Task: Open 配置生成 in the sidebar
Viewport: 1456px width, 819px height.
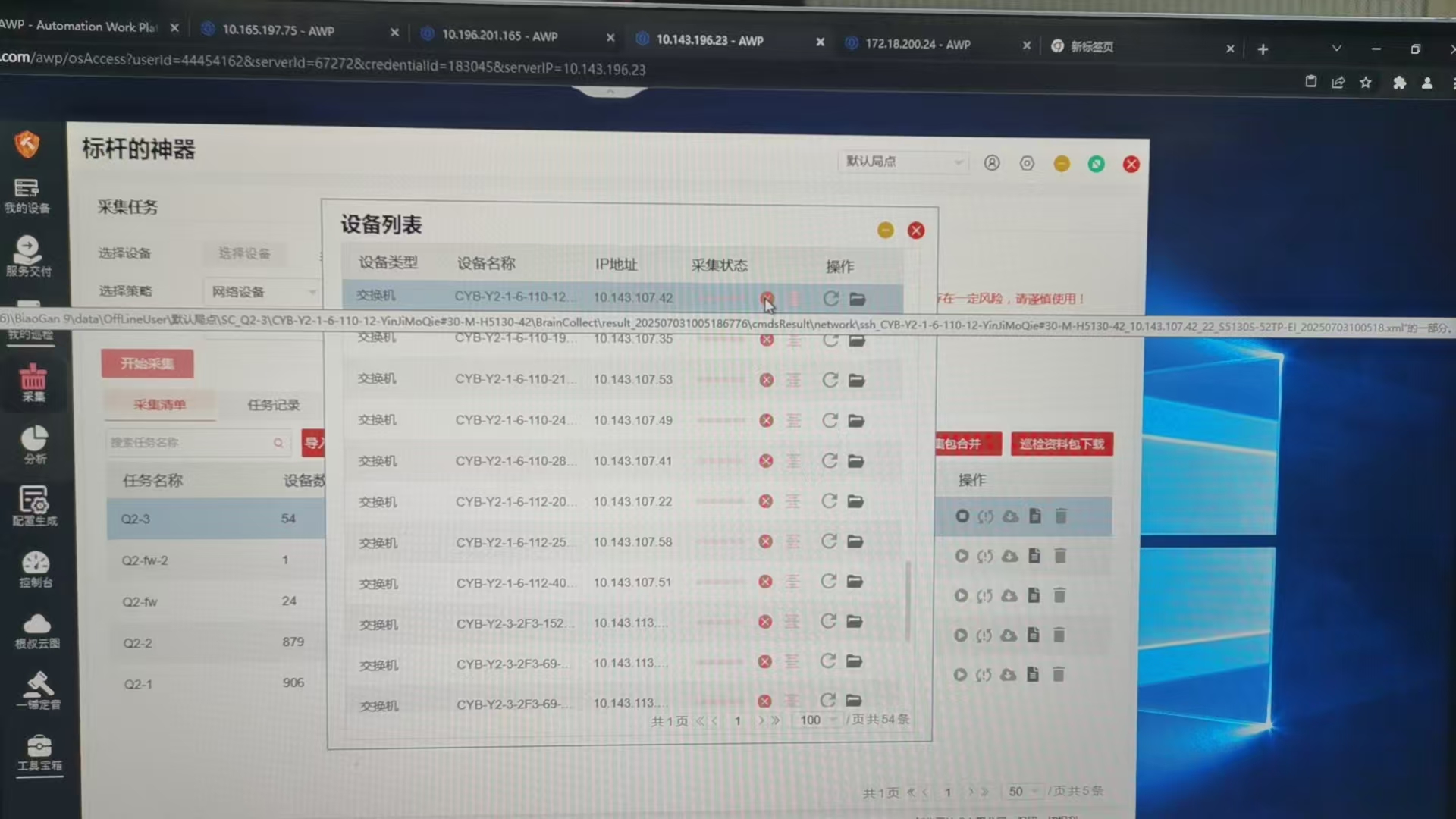Action: pyautogui.click(x=34, y=506)
